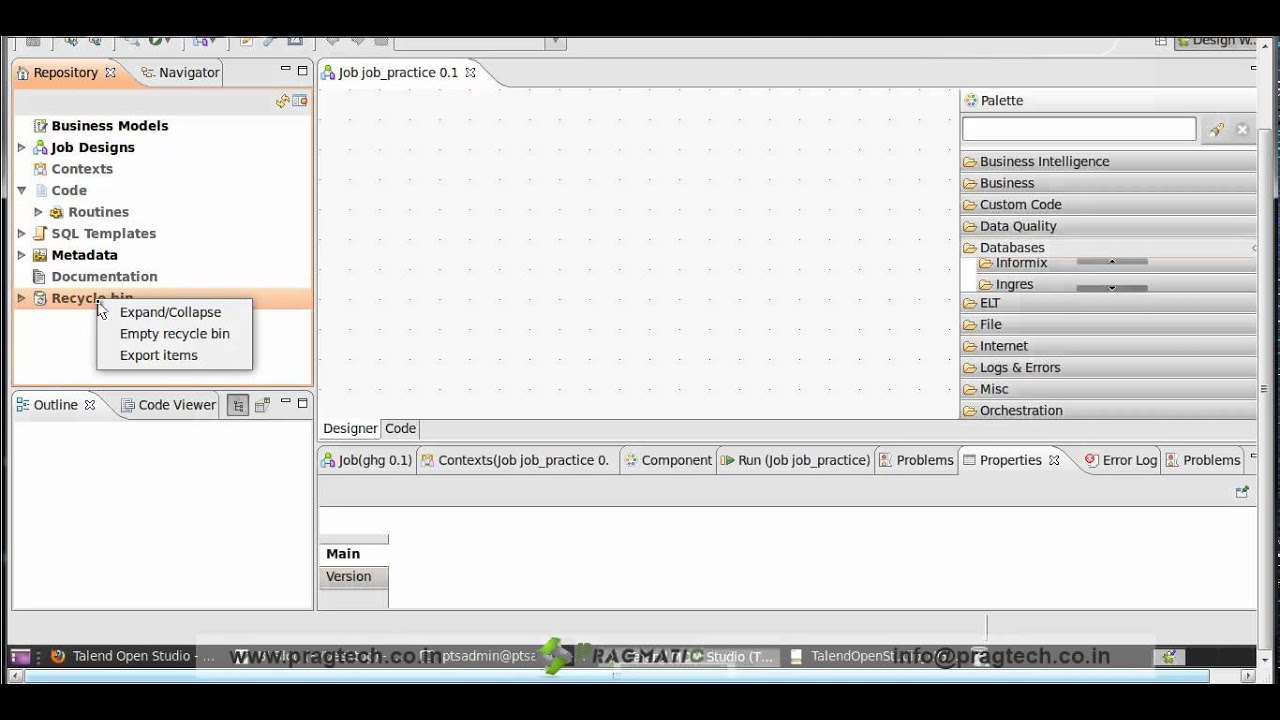The height and width of the screenshot is (720, 1280).
Task: Close the Job job_practice 0.1 editor tab
Action: point(470,73)
